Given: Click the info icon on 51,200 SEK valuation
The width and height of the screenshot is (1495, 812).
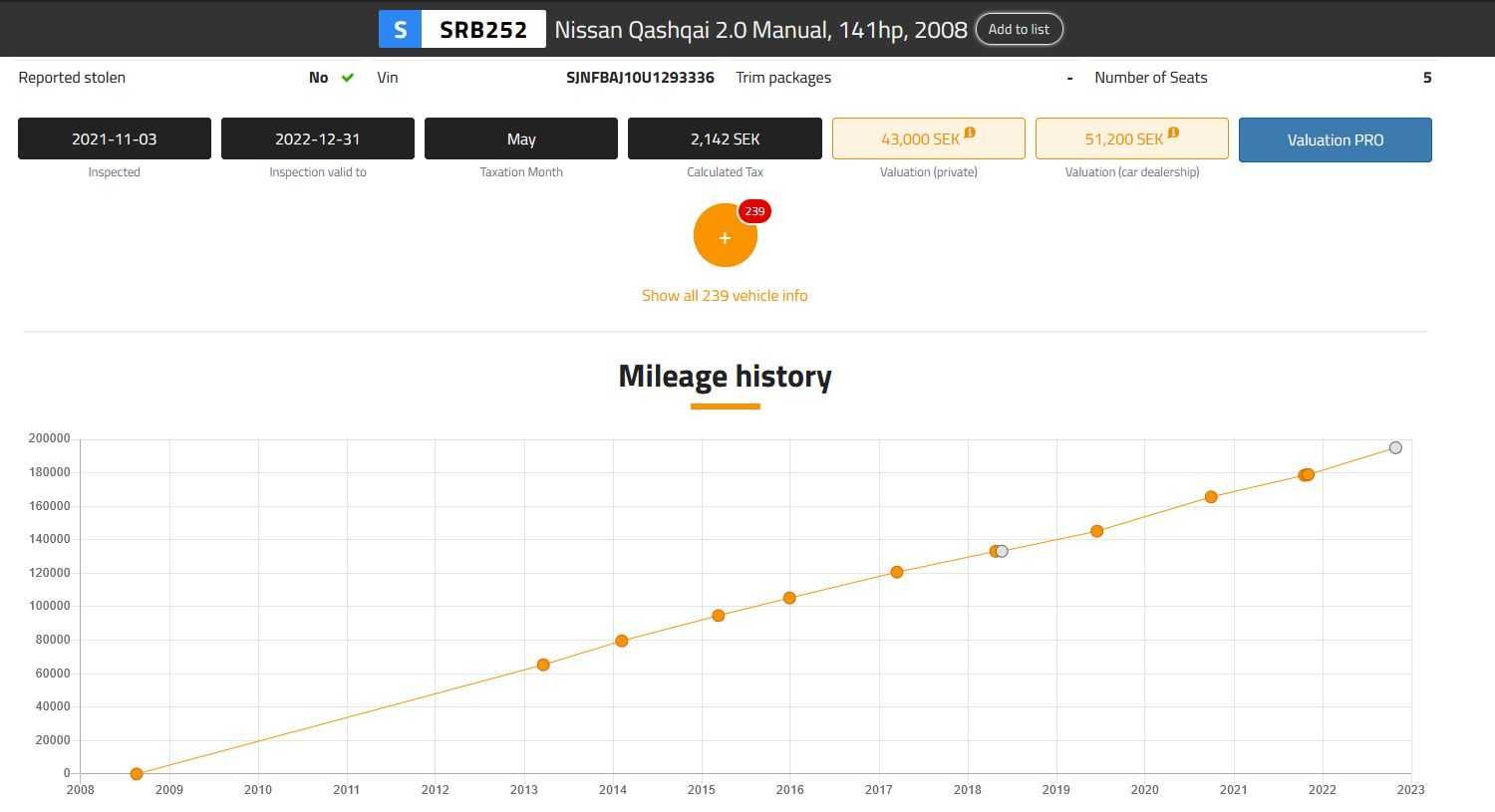Looking at the screenshot, I should (1173, 133).
